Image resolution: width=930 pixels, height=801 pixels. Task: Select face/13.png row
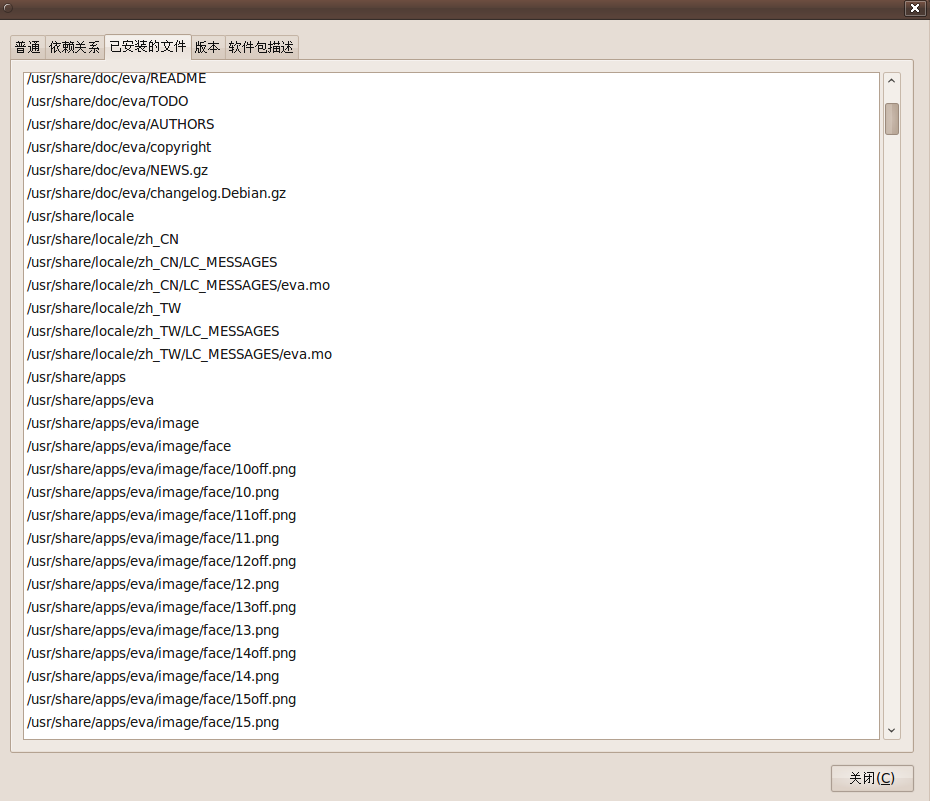click(451, 631)
